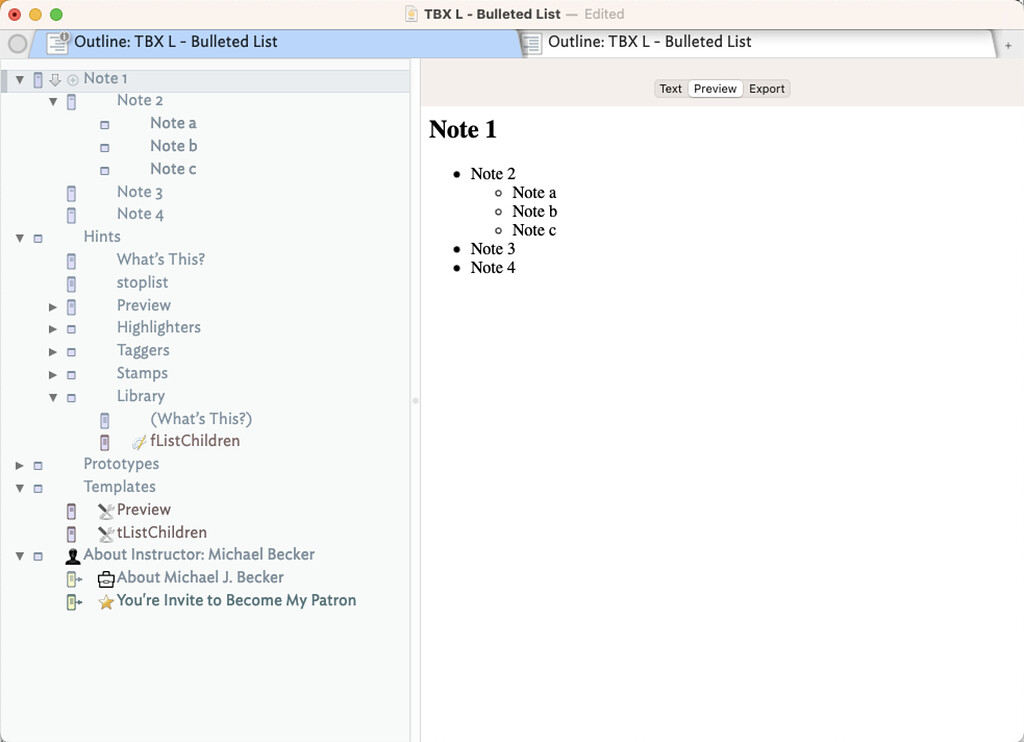This screenshot has width=1024, height=742.
Task: Collapse the Templates container
Action: pyautogui.click(x=19, y=487)
